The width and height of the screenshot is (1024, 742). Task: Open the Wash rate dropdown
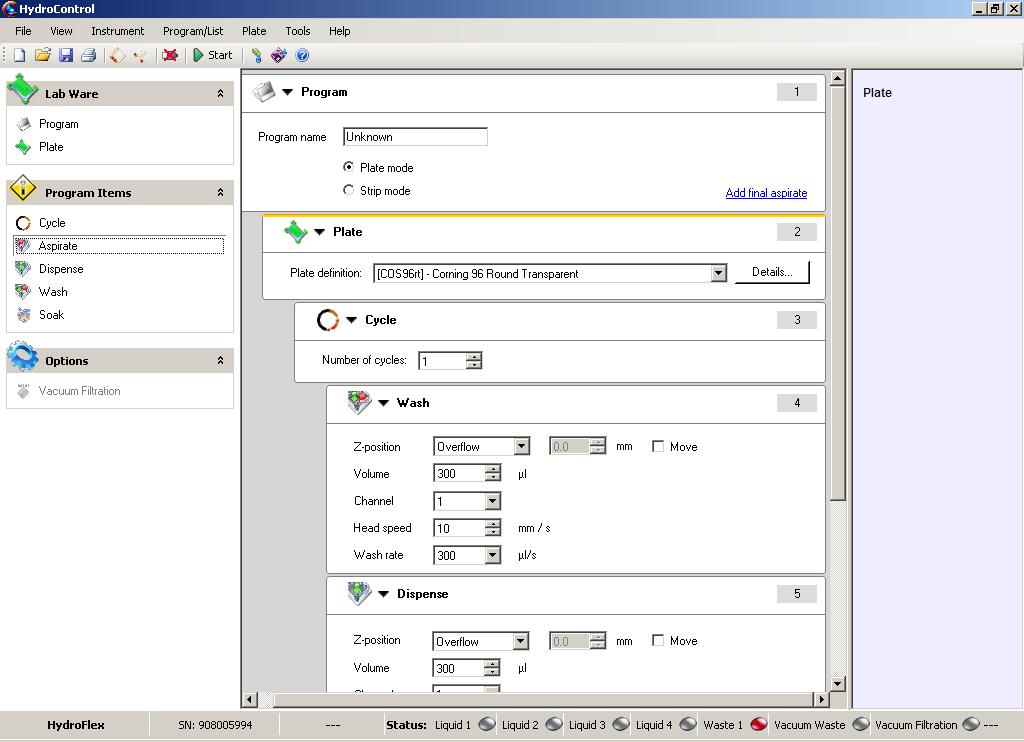pos(493,555)
